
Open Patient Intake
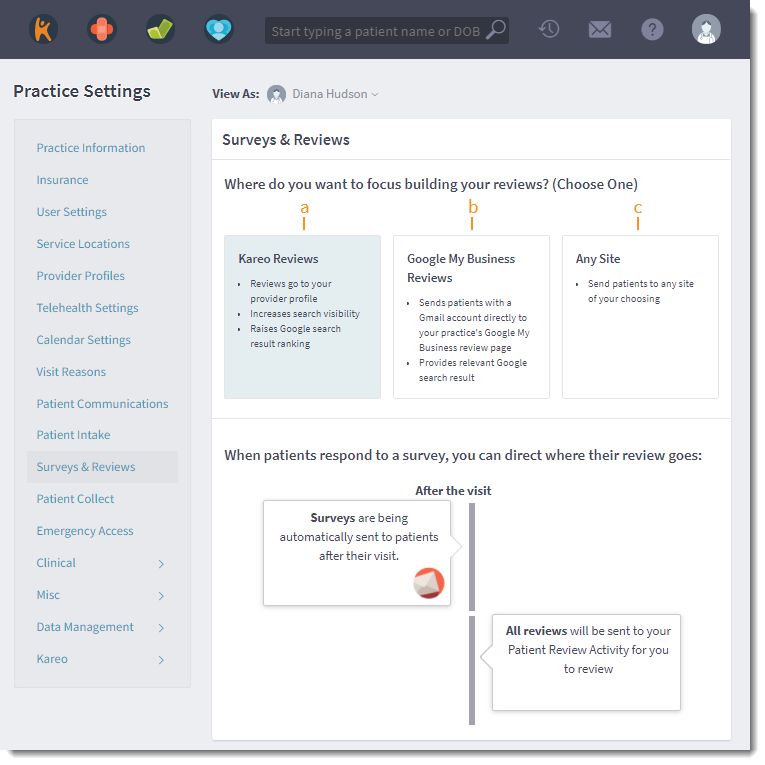tap(73, 435)
